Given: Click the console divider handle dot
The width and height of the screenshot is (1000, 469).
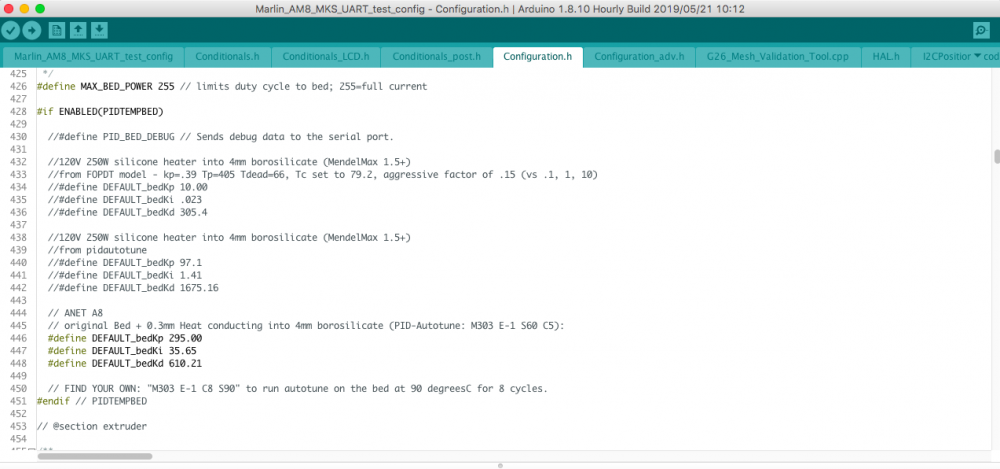Looking at the screenshot, I should pos(500,466).
